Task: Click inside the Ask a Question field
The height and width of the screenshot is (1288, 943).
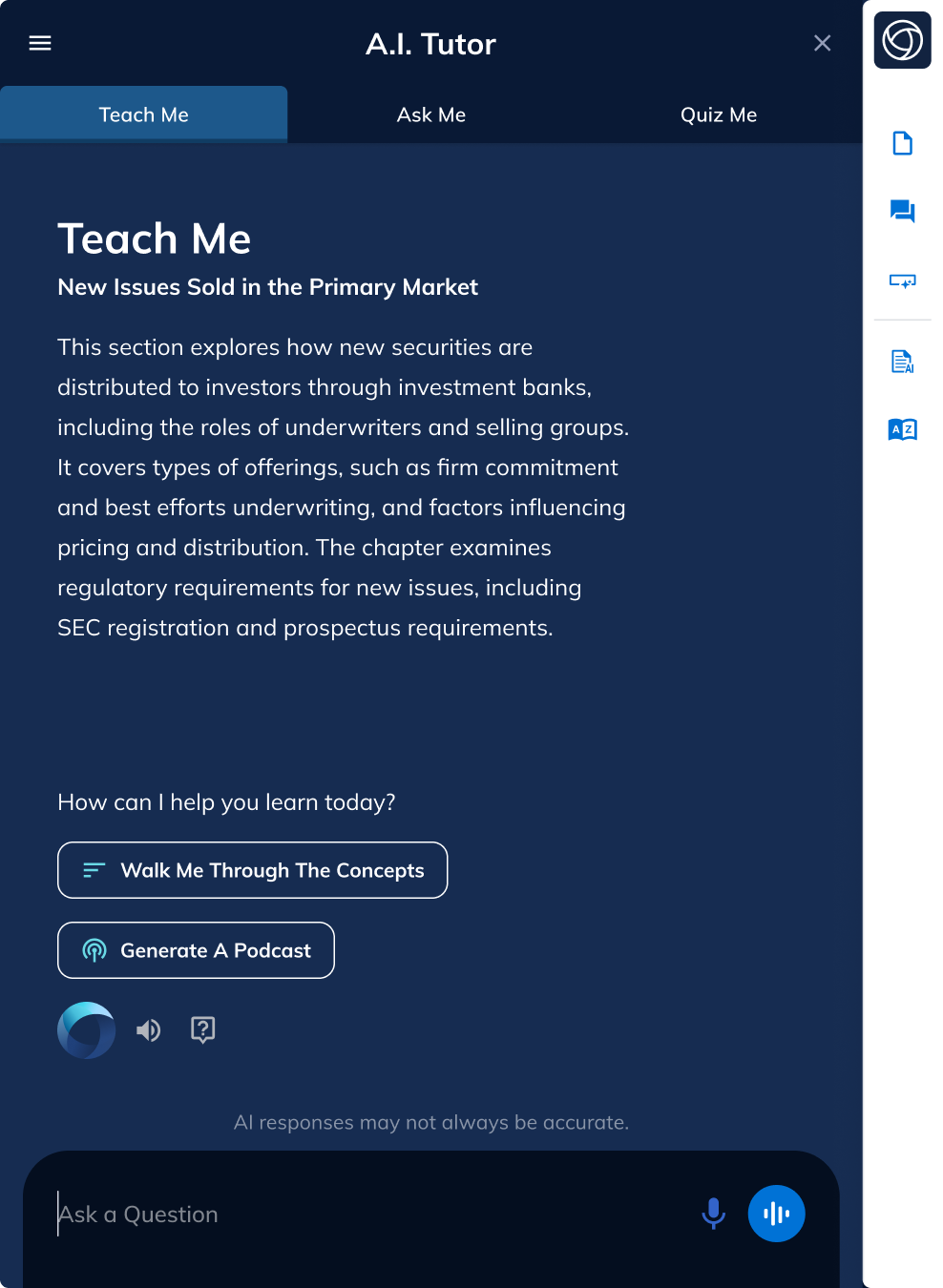Action: [286, 1214]
